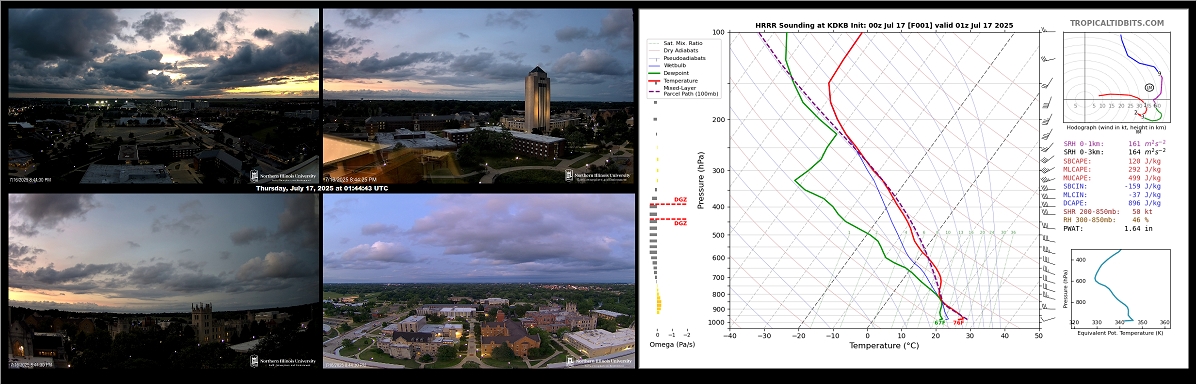This screenshot has width=1197, height=385.
Task: Open the sunset webcam view with dark clouds
Action: point(163,96)
